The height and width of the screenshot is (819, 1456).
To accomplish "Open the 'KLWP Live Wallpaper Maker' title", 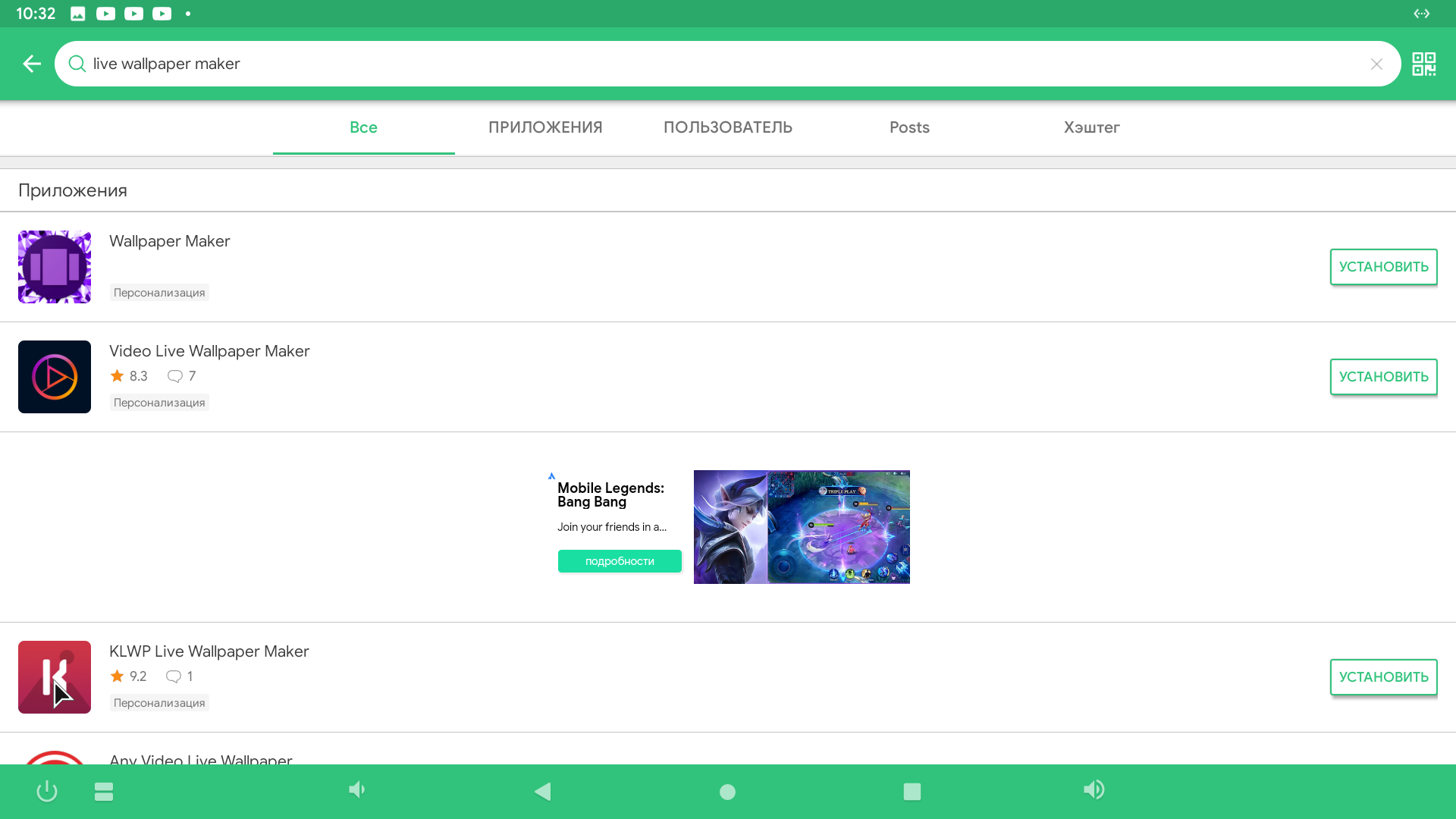I will [x=209, y=651].
